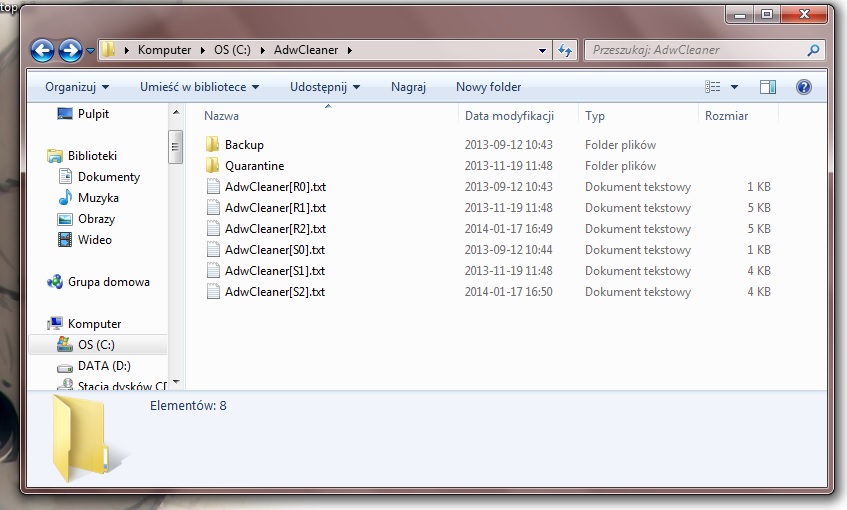The height and width of the screenshot is (510, 847).
Task: Select Pulpit in the navigation pane
Action: (x=93, y=114)
